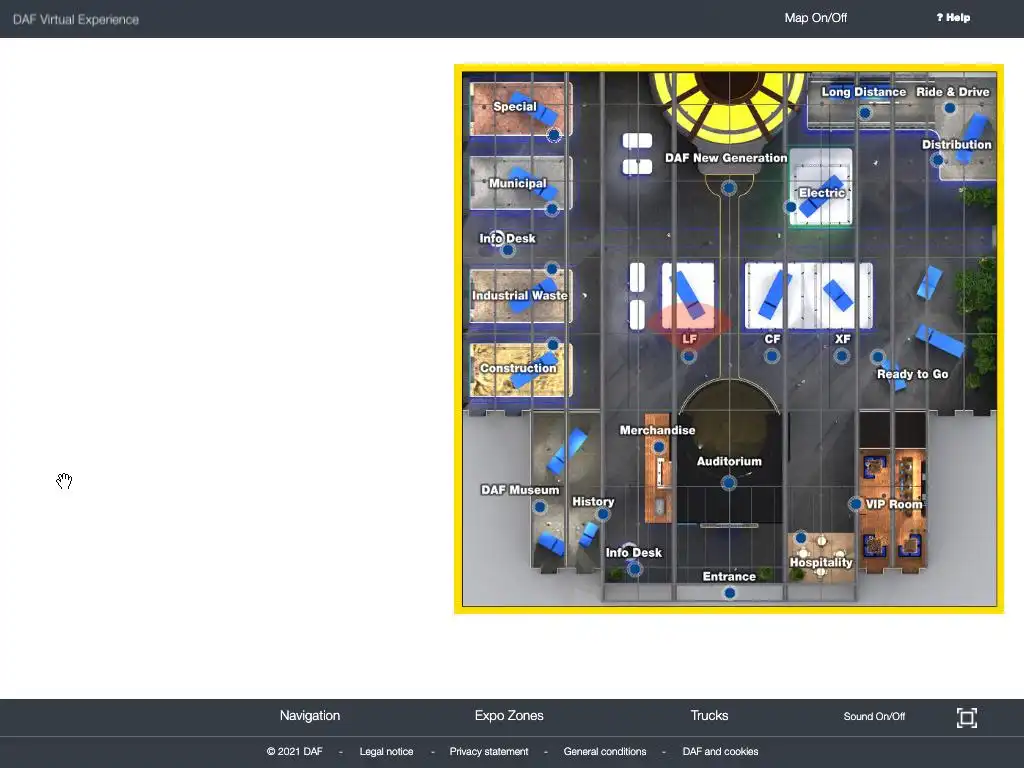Enter fullscreen with the bottom-bar icon
This screenshot has height=768, width=1024.
[967, 717]
